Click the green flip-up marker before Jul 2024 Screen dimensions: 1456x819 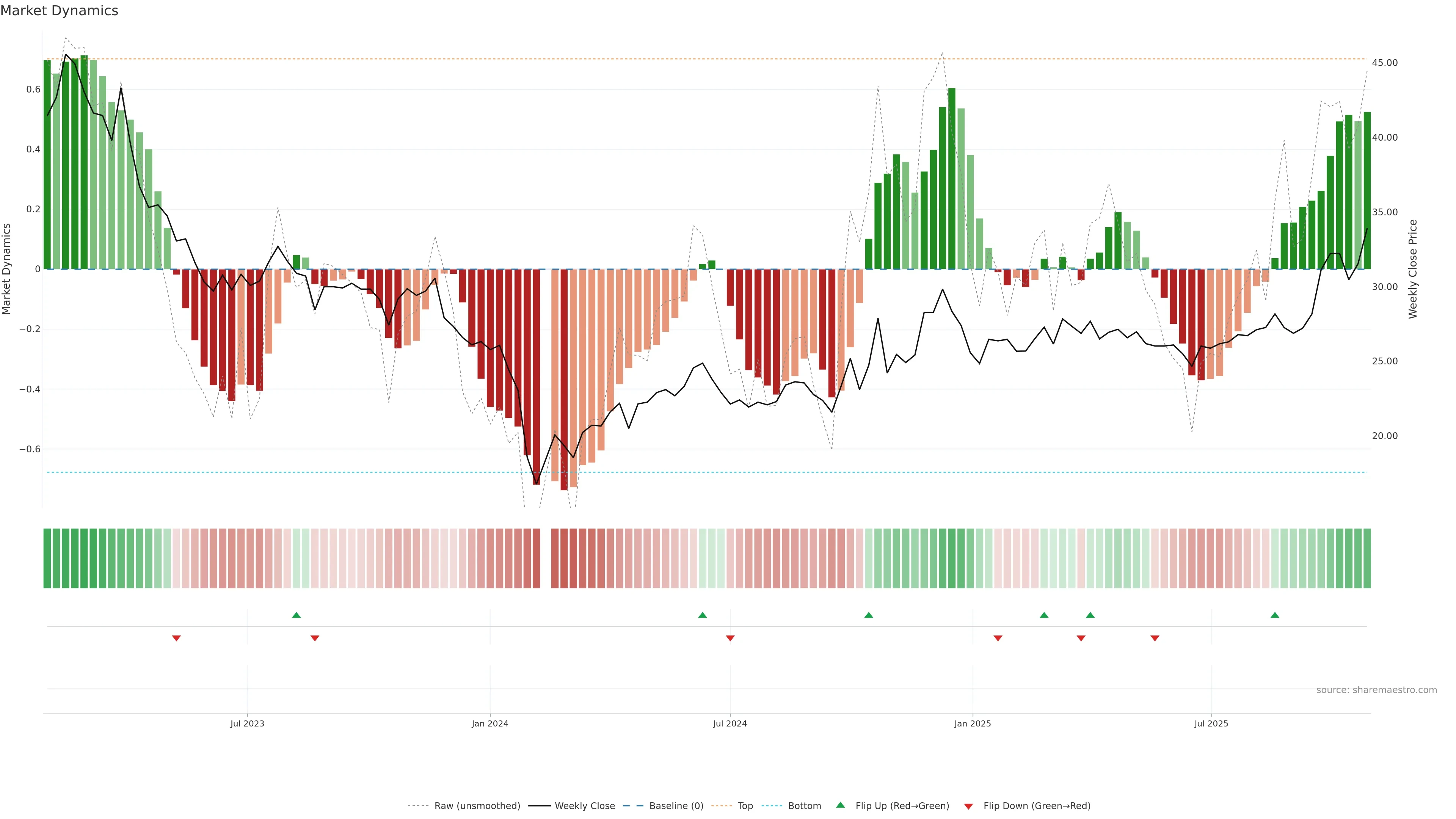703,615
